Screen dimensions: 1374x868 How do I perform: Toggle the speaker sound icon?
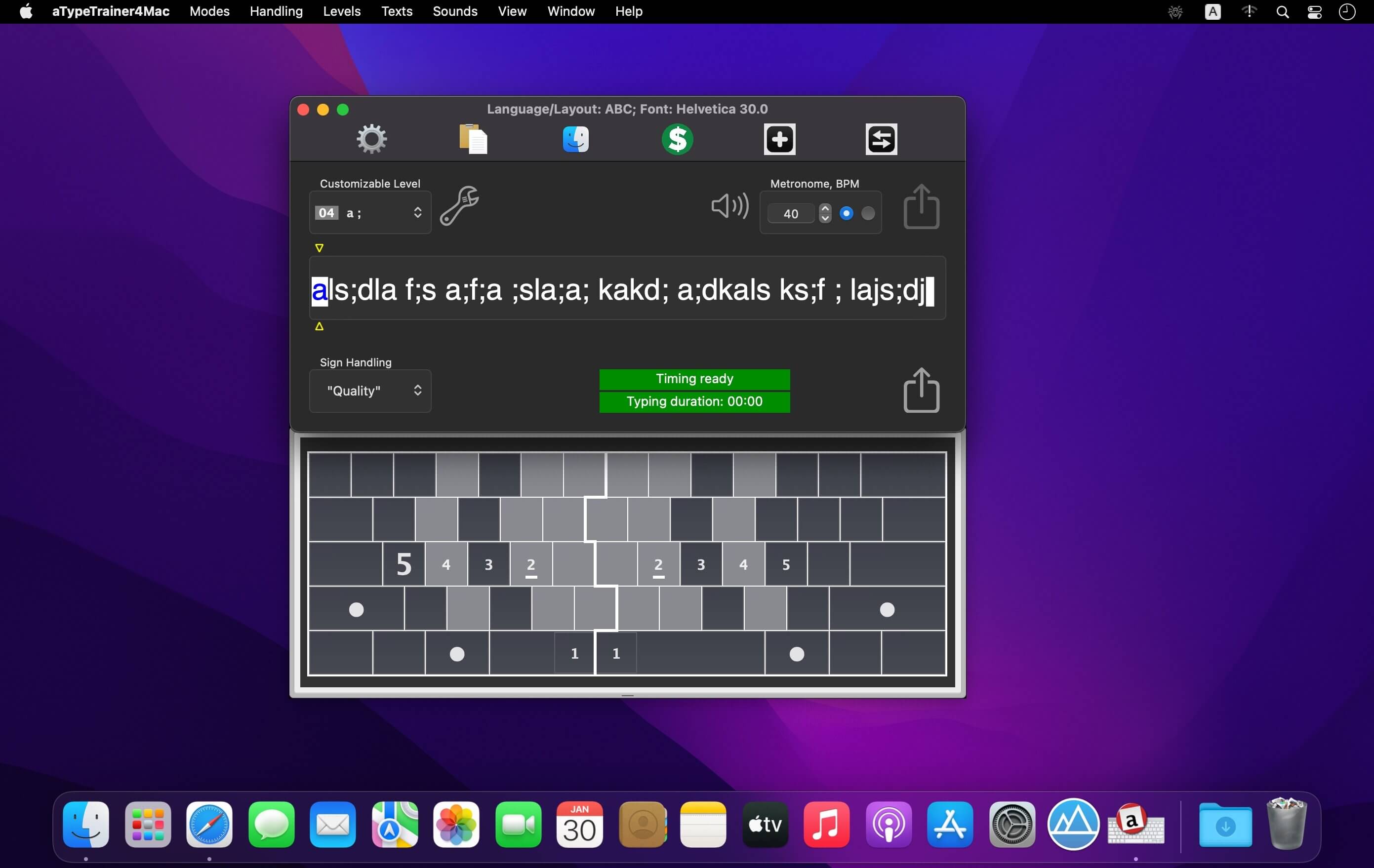[730, 206]
